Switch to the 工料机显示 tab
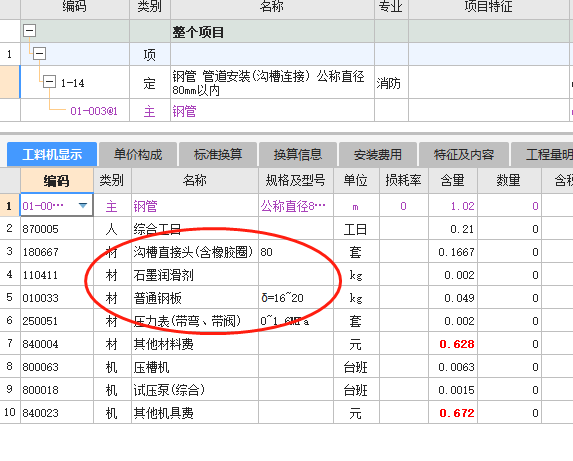 (x=52, y=155)
